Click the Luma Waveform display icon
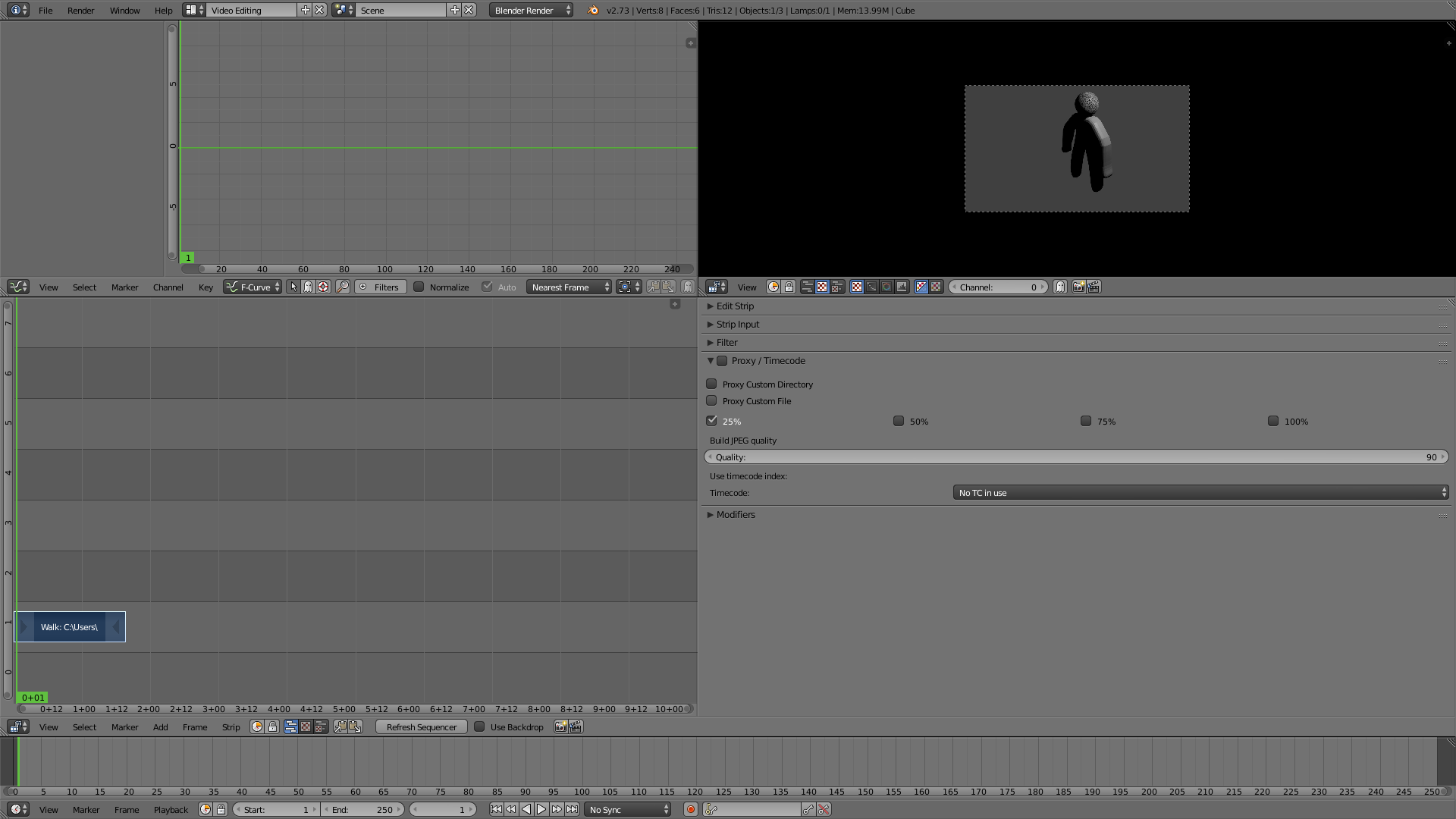 871,287
